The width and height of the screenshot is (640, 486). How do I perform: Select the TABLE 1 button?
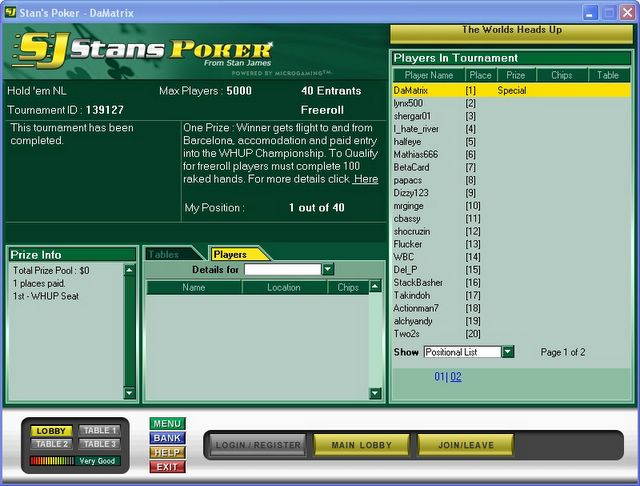[100, 431]
